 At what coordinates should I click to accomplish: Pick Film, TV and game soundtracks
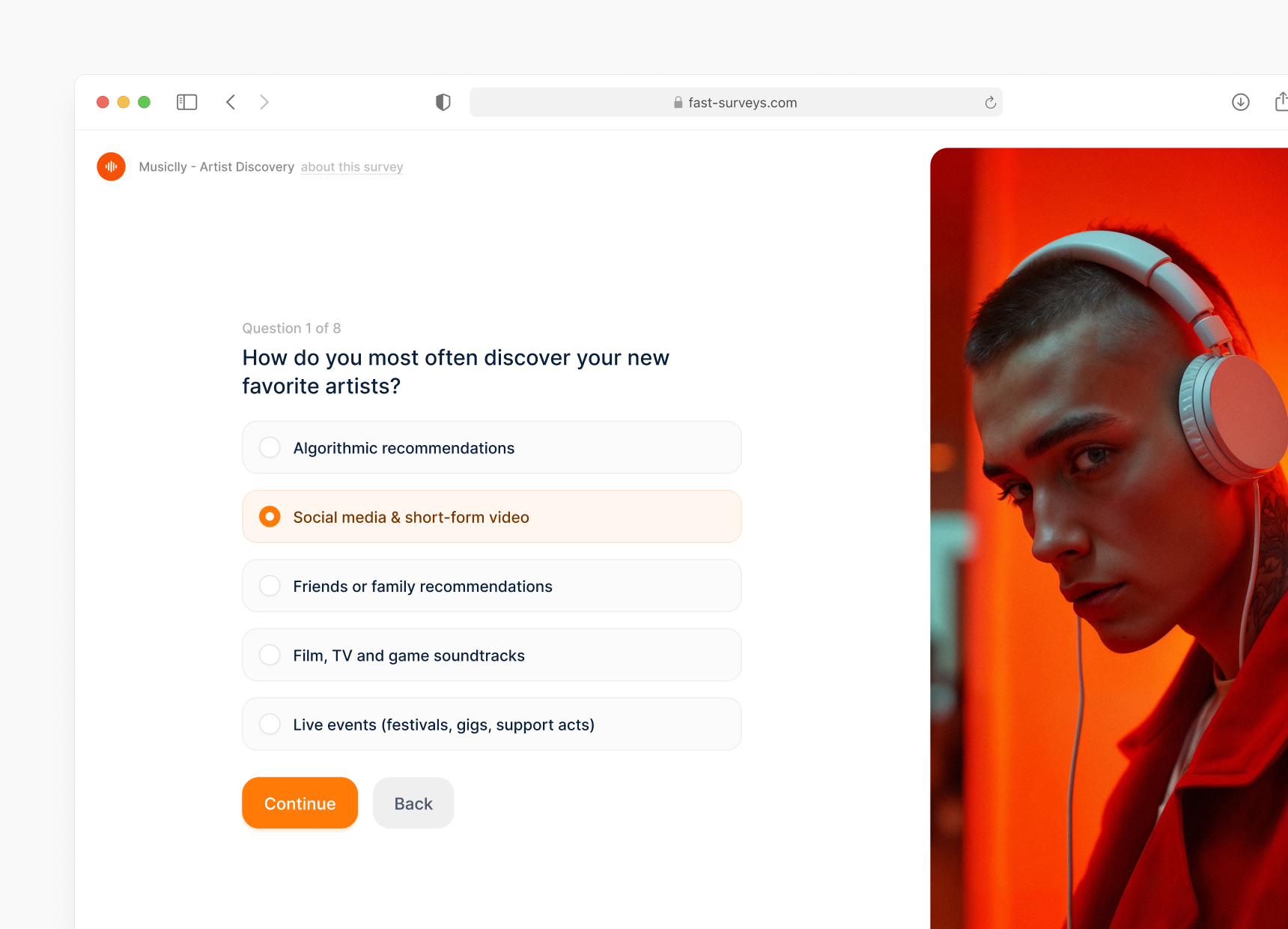[492, 655]
